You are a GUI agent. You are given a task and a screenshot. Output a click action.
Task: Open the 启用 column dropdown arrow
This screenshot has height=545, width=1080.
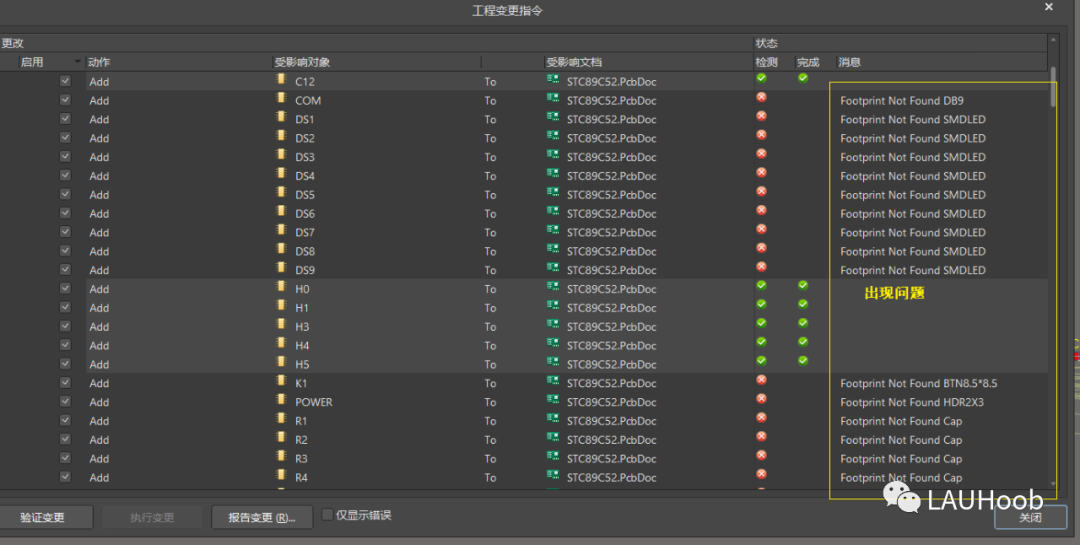[78, 62]
